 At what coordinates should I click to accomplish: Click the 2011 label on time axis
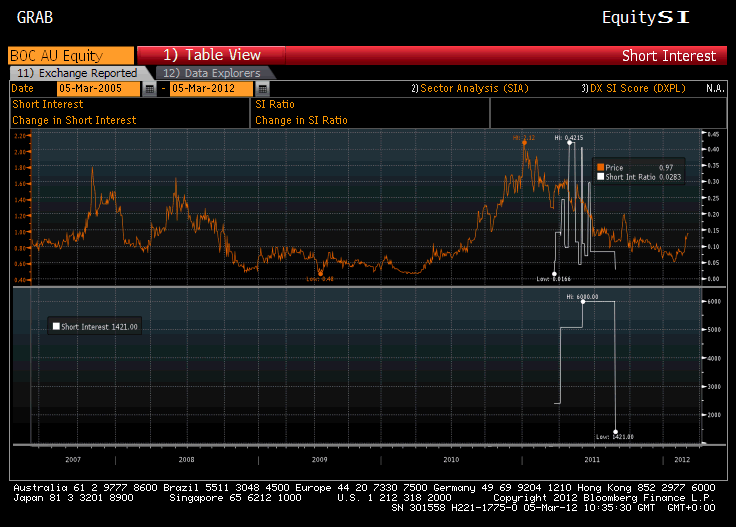pyautogui.click(x=592, y=459)
